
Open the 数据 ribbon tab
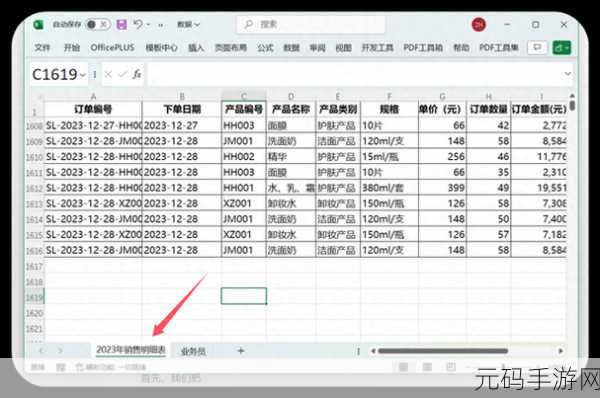point(291,47)
